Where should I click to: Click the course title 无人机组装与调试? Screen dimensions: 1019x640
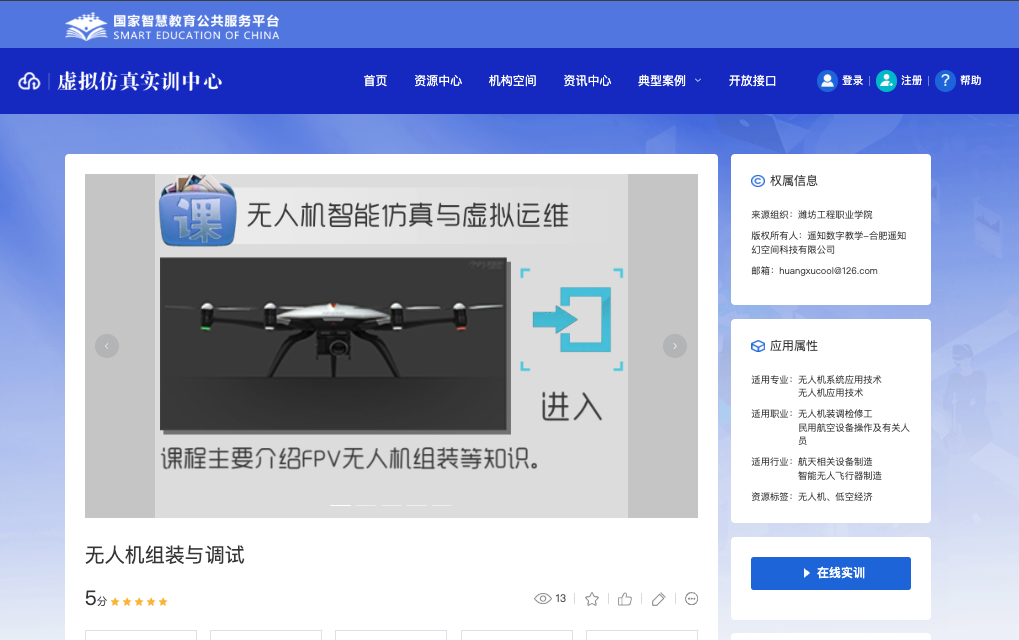coord(165,555)
